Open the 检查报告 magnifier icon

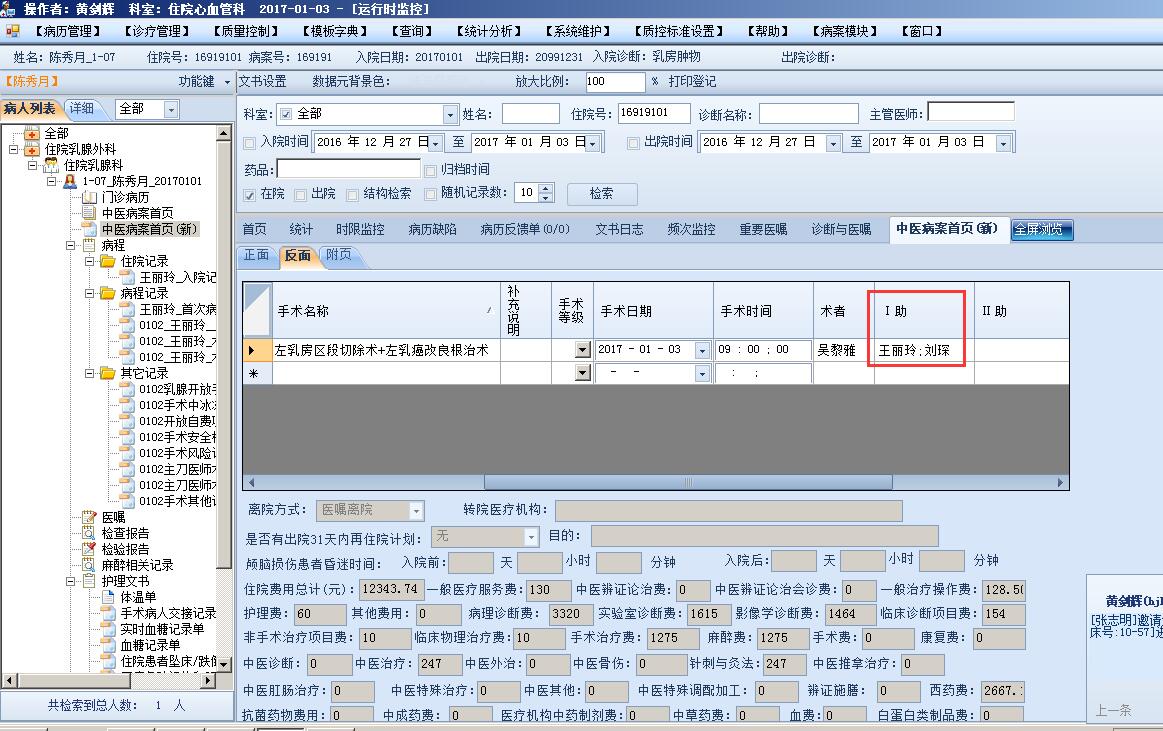pos(89,533)
